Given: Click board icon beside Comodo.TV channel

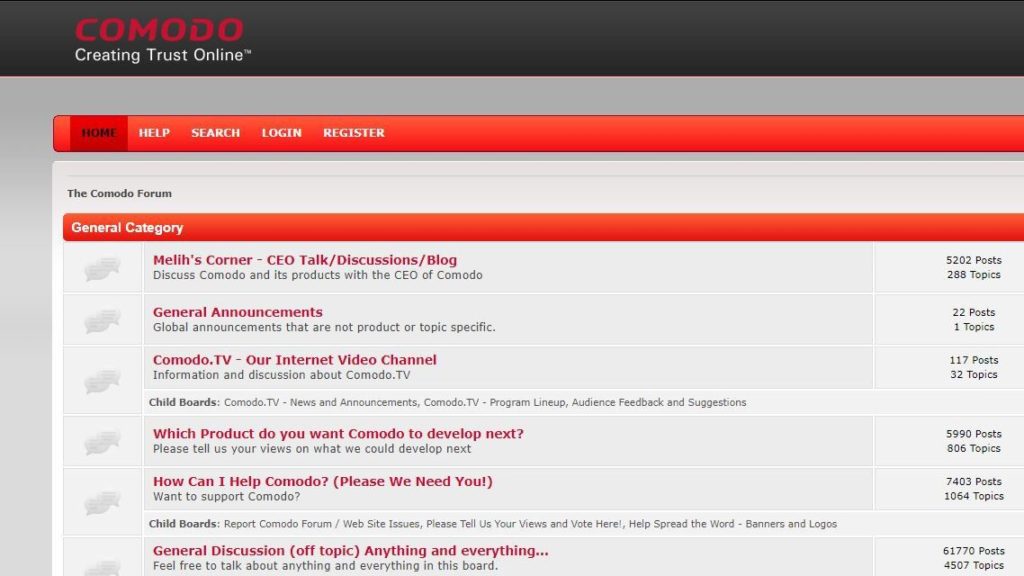Looking at the screenshot, I should (103, 381).
